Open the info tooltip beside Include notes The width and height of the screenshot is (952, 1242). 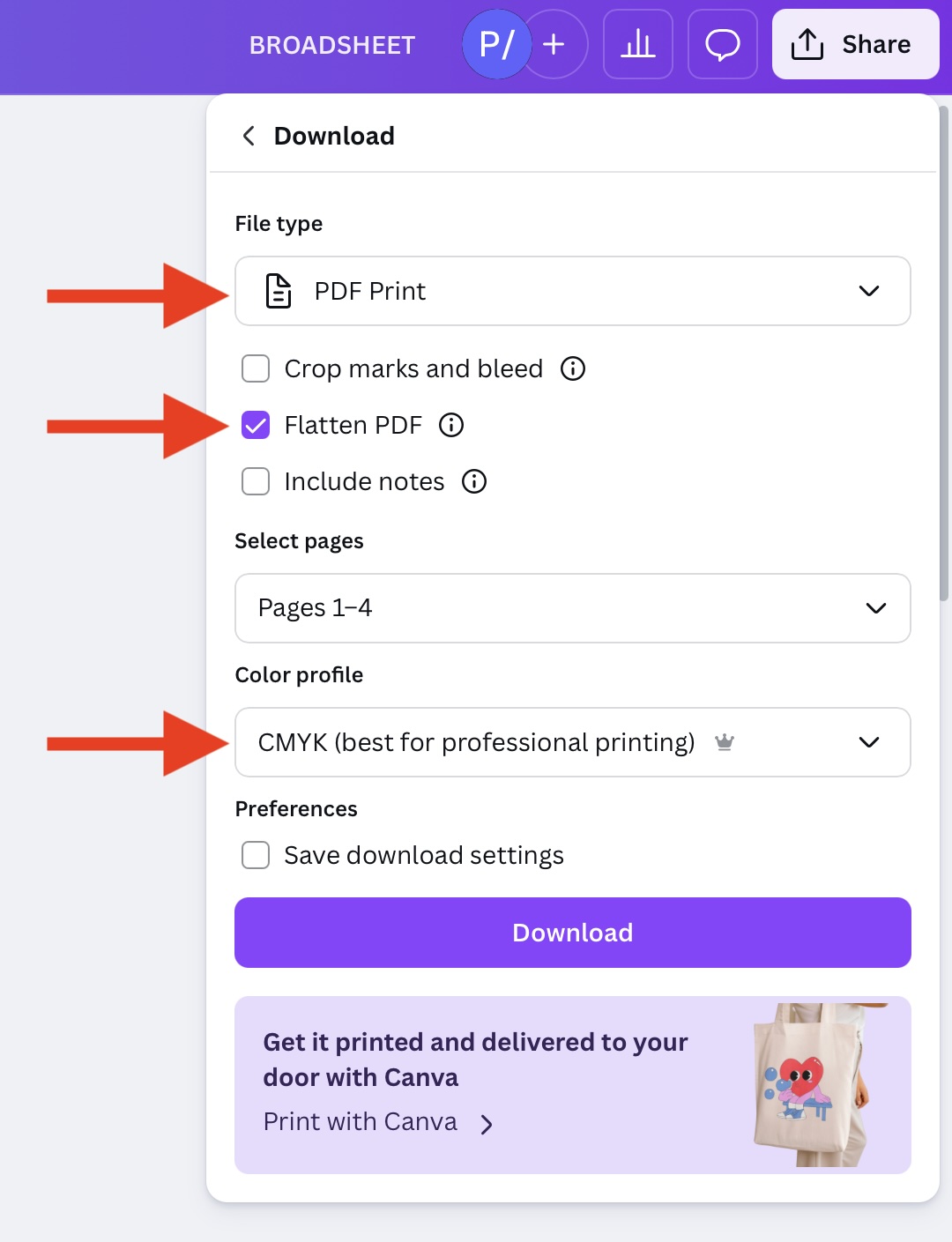pyautogui.click(x=473, y=481)
